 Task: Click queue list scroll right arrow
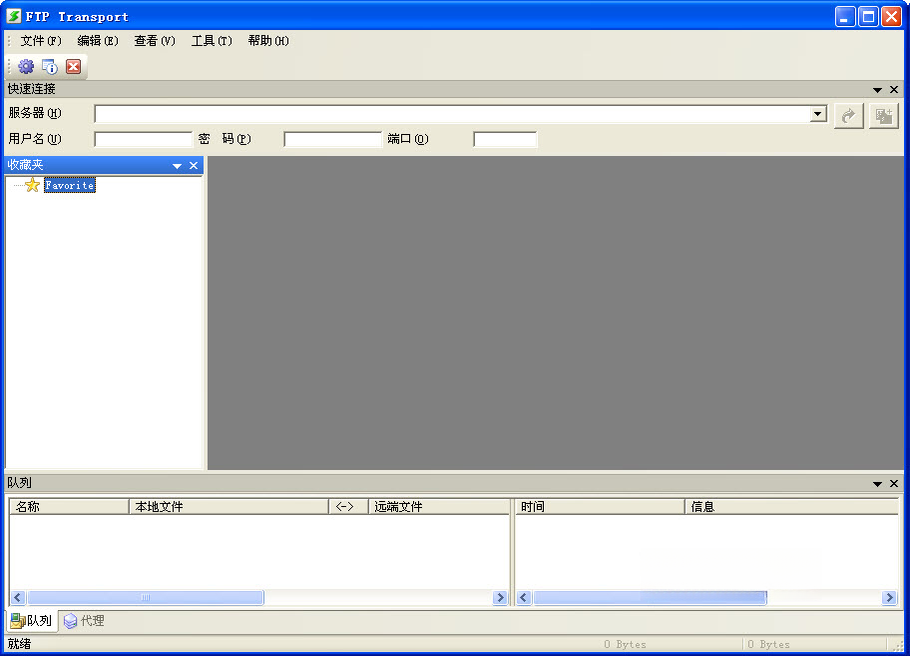pos(500,597)
